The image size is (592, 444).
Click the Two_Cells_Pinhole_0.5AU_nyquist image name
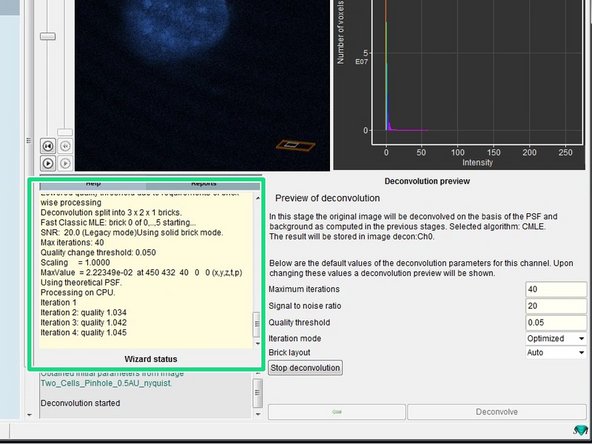click(x=105, y=383)
